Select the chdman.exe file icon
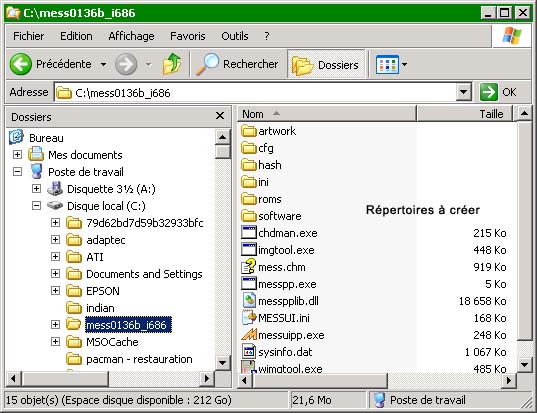The width and height of the screenshot is (537, 413). point(249,233)
